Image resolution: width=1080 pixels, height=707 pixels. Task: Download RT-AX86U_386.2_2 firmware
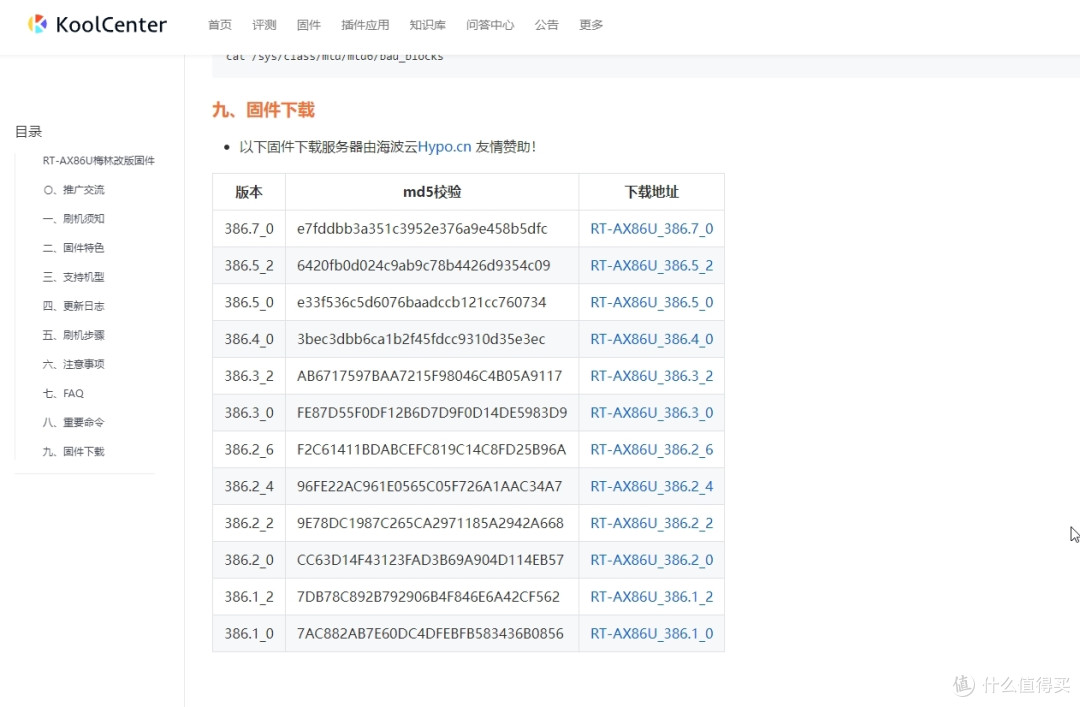(x=652, y=523)
